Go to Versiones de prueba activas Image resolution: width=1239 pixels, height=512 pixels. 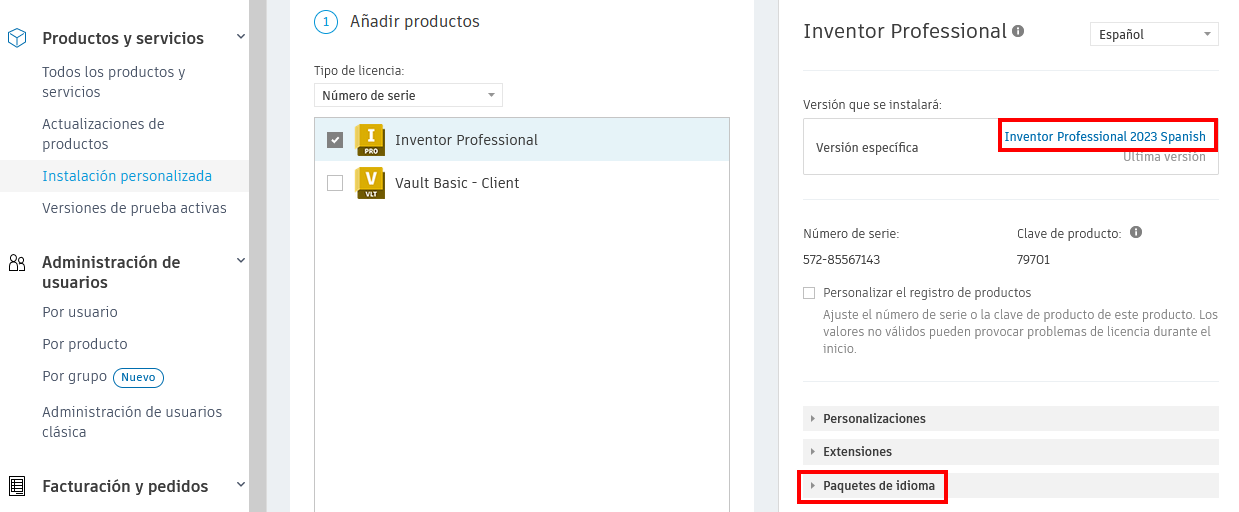[x=134, y=208]
